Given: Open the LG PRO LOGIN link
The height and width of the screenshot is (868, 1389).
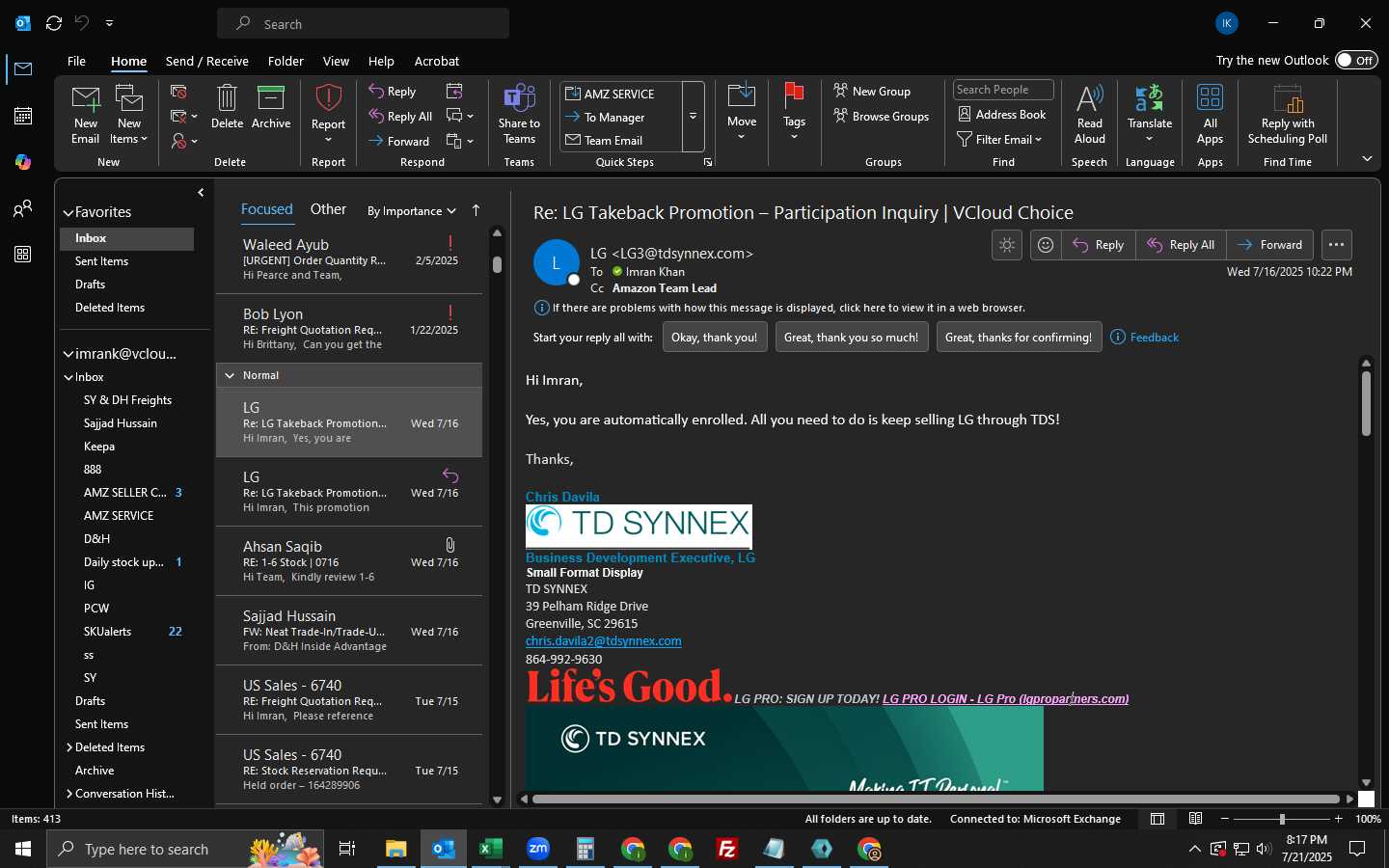Looking at the screenshot, I should tap(1005, 699).
